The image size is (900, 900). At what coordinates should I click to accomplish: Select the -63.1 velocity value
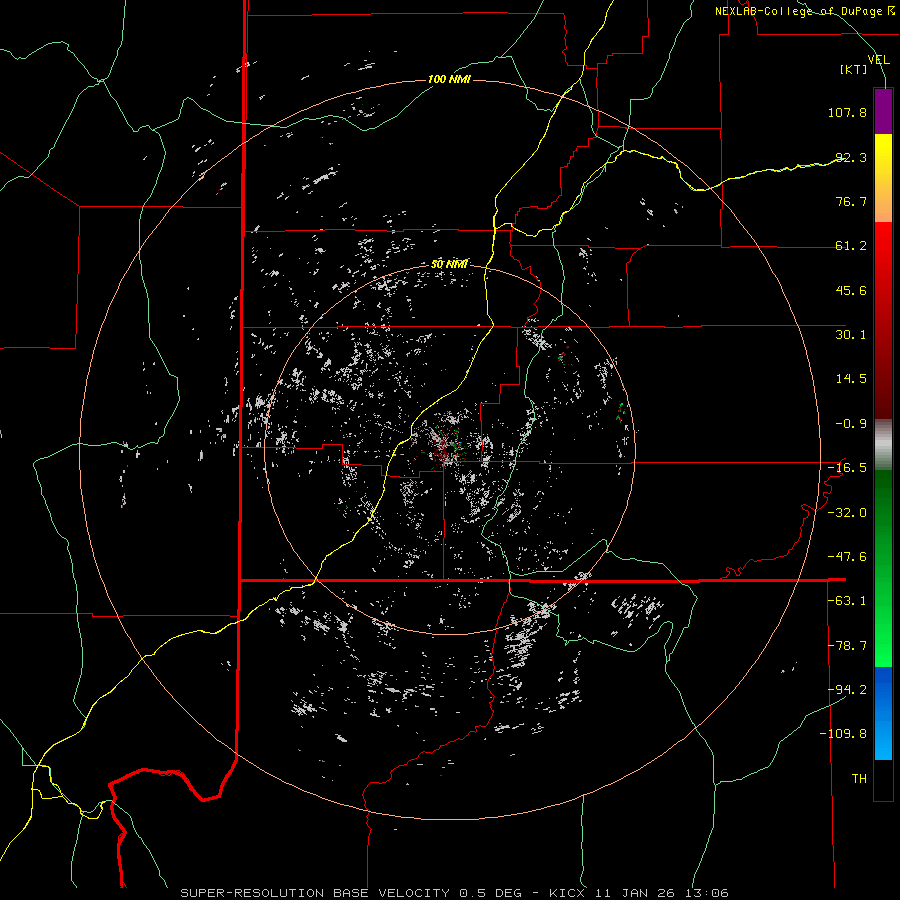(847, 601)
